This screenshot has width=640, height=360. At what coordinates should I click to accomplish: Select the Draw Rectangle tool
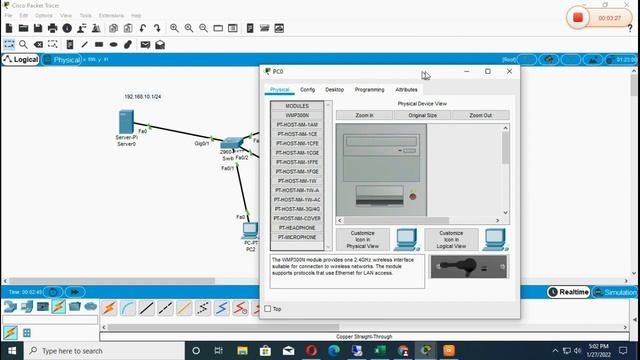(x=99, y=44)
